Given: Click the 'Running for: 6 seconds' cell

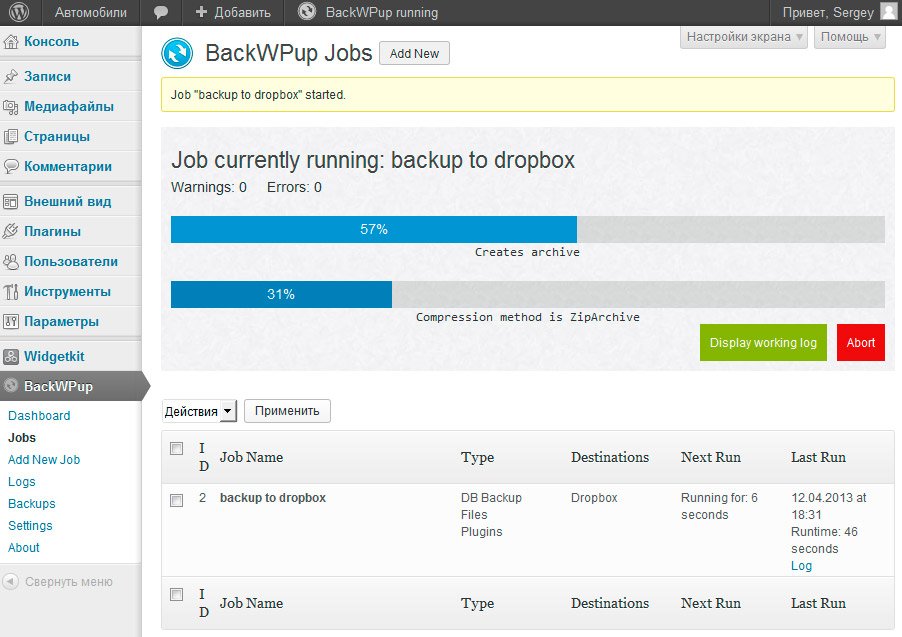Looking at the screenshot, I should pyautogui.click(x=719, y=506).
